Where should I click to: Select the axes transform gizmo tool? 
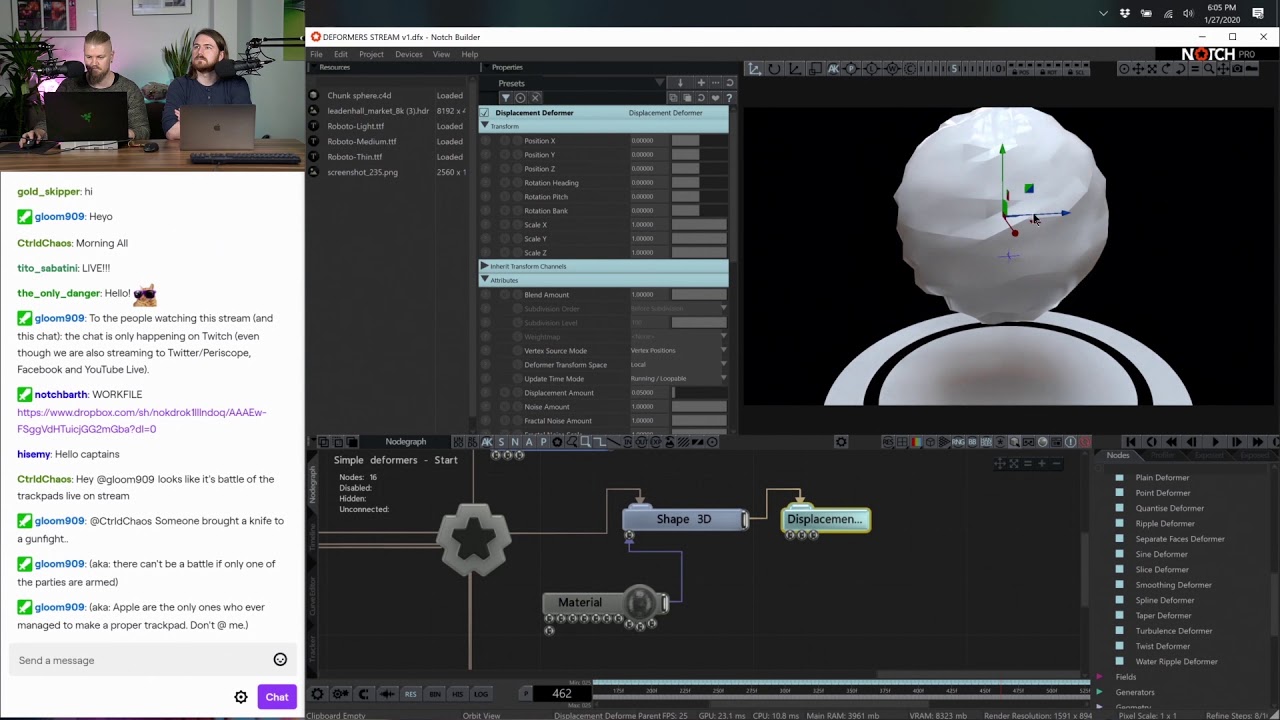click(x=754, y=69)
